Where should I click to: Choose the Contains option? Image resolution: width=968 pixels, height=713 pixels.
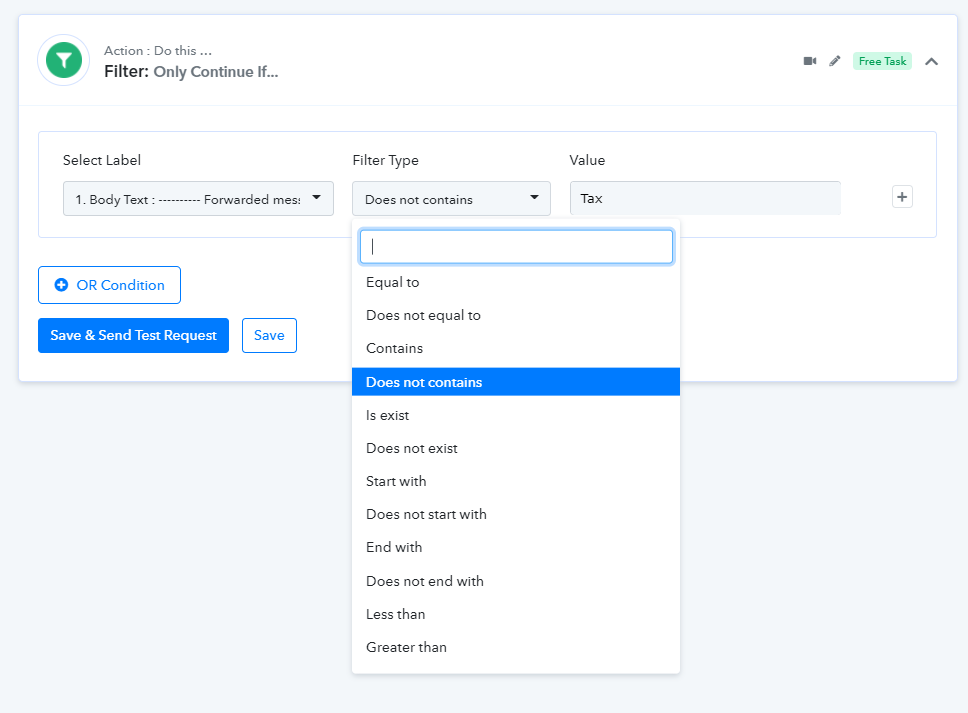(x=515, y=348)
